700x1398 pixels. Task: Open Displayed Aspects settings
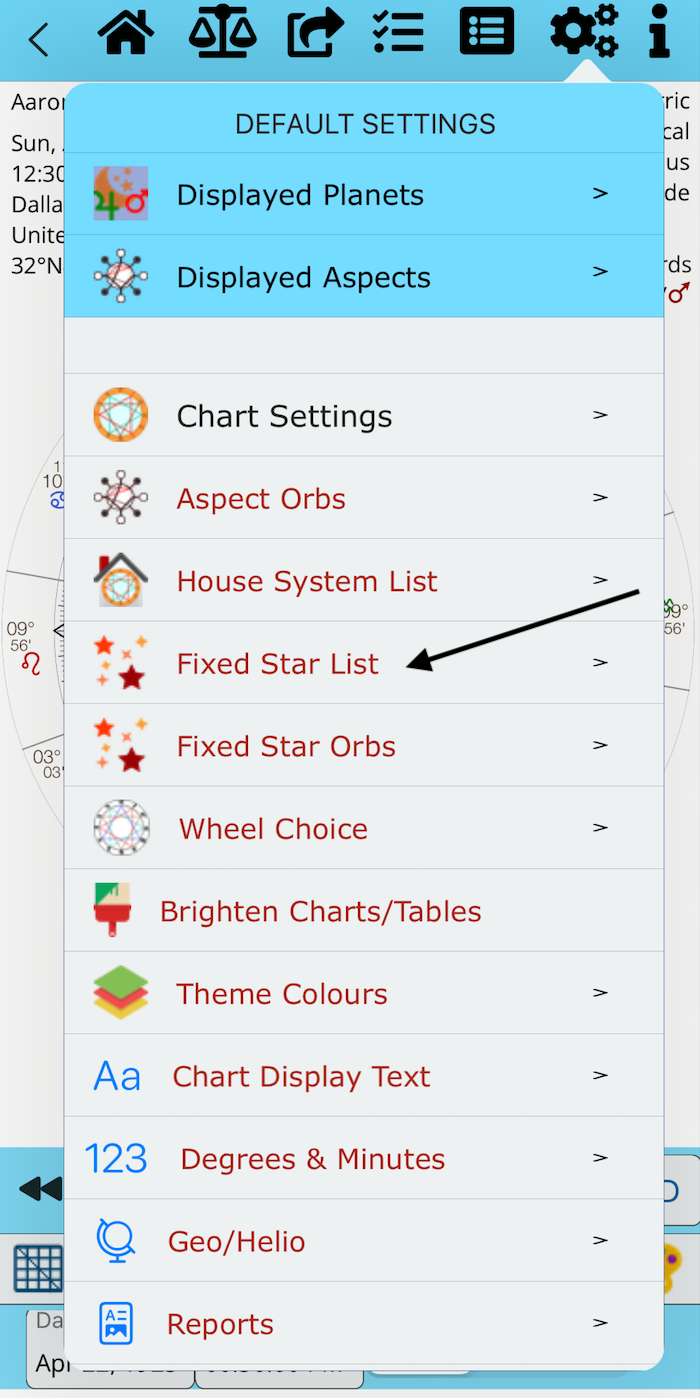tap(303, 277)
